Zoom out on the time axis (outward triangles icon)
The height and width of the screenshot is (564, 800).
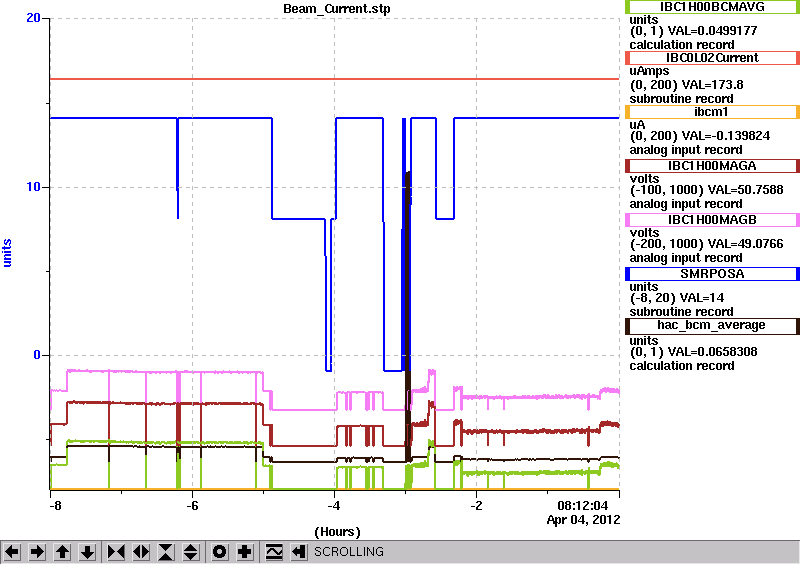click(141, 552)
